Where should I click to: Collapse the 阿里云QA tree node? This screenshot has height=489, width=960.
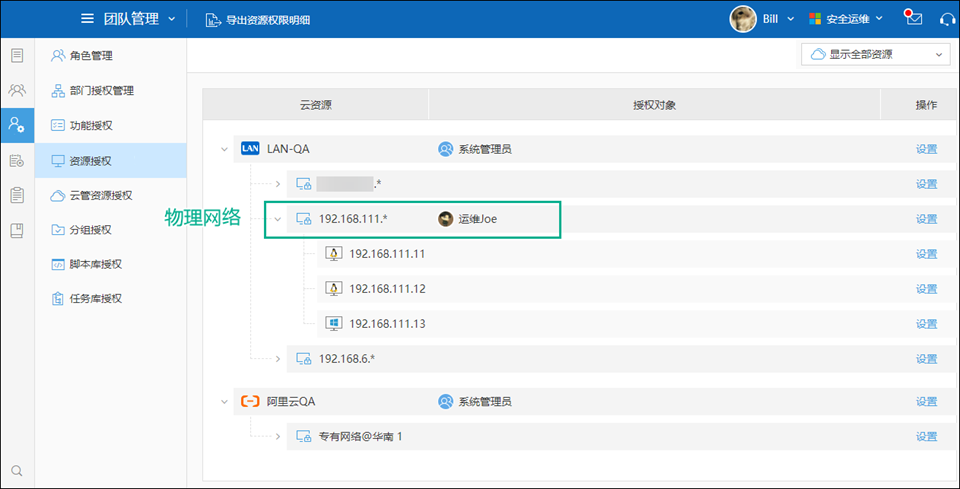click(x=223, y=401)
